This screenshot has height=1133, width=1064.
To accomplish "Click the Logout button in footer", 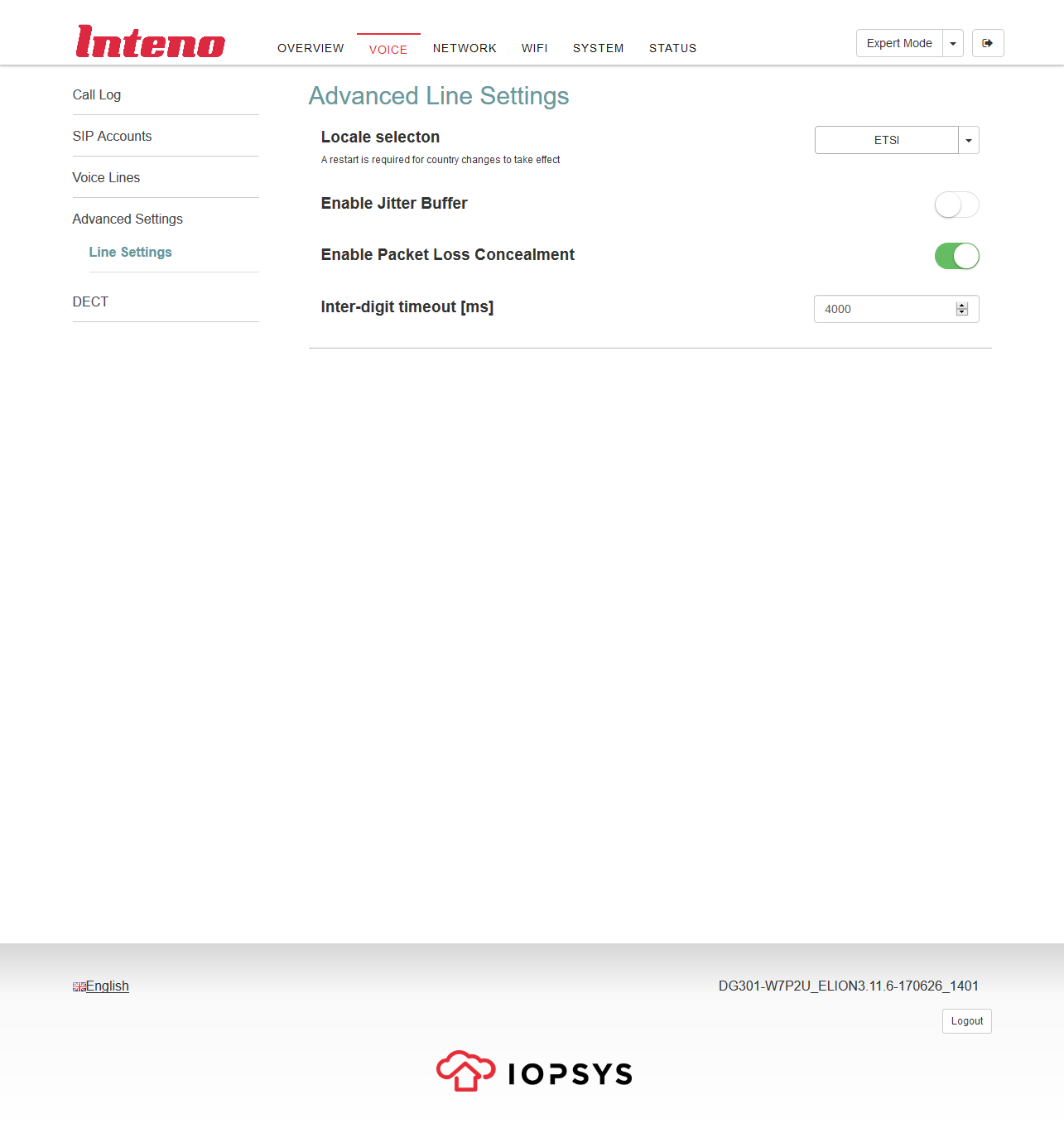I will pos(967,1021).
